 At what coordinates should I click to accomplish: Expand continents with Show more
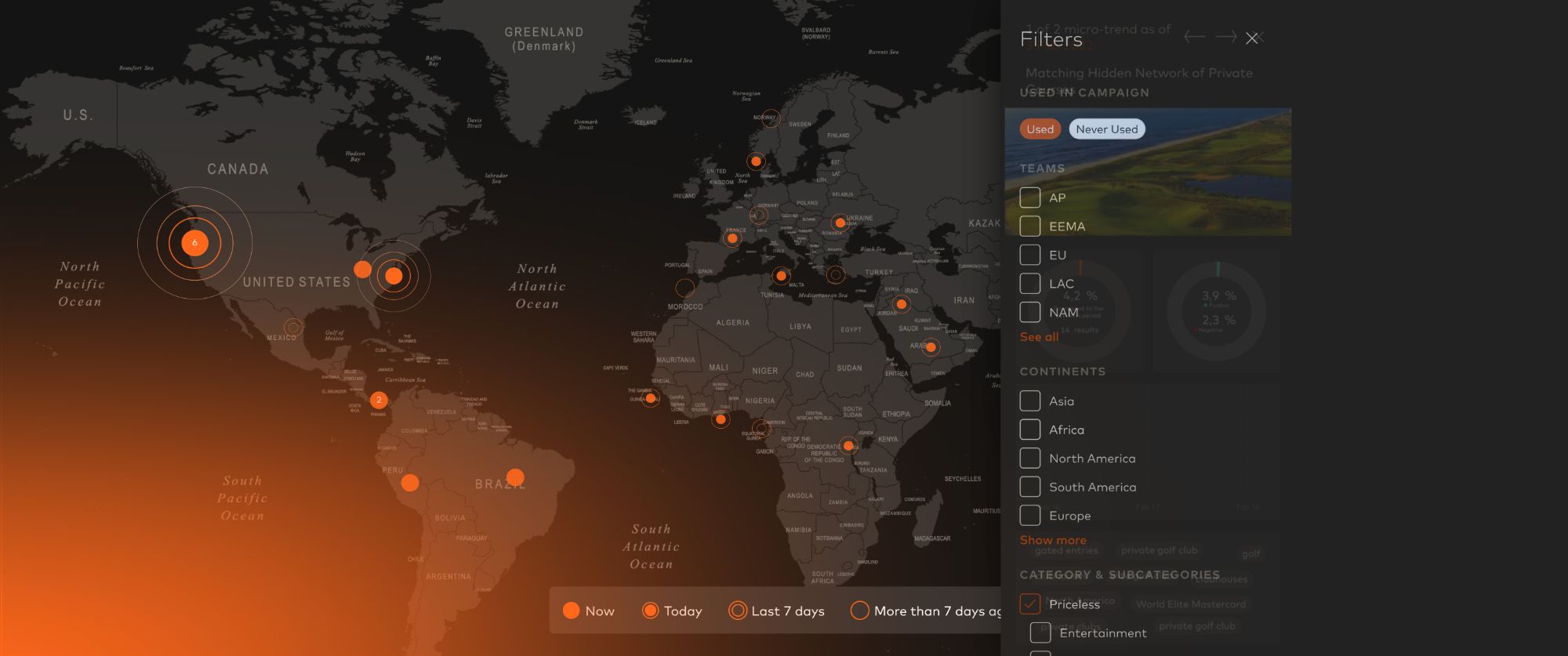(x=1053, y=540)
